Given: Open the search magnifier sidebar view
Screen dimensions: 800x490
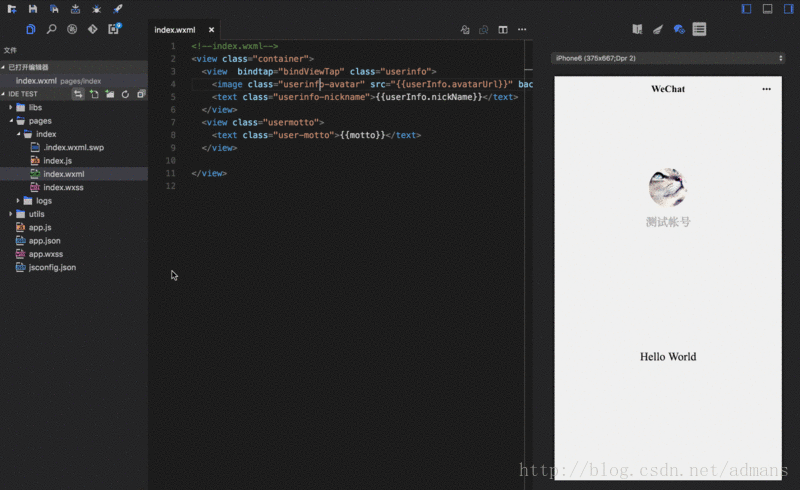Looking at the screenshot, I should (51, 29).
